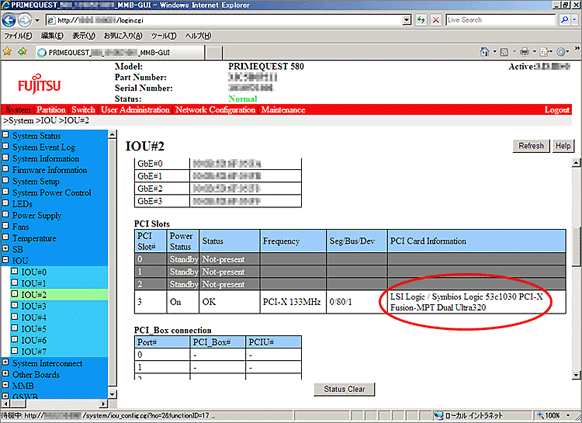Expand the Other Boards tree node
This screenshot has height=423, width=582.
click(6, 373)
